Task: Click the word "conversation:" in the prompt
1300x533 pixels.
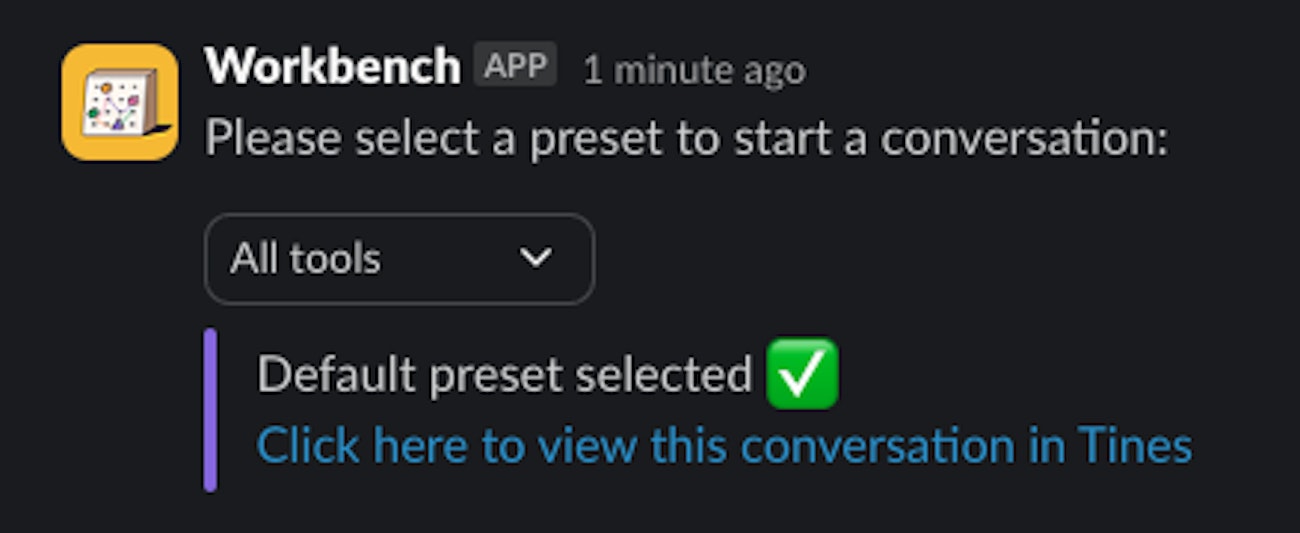Action: click(1024, 139)
